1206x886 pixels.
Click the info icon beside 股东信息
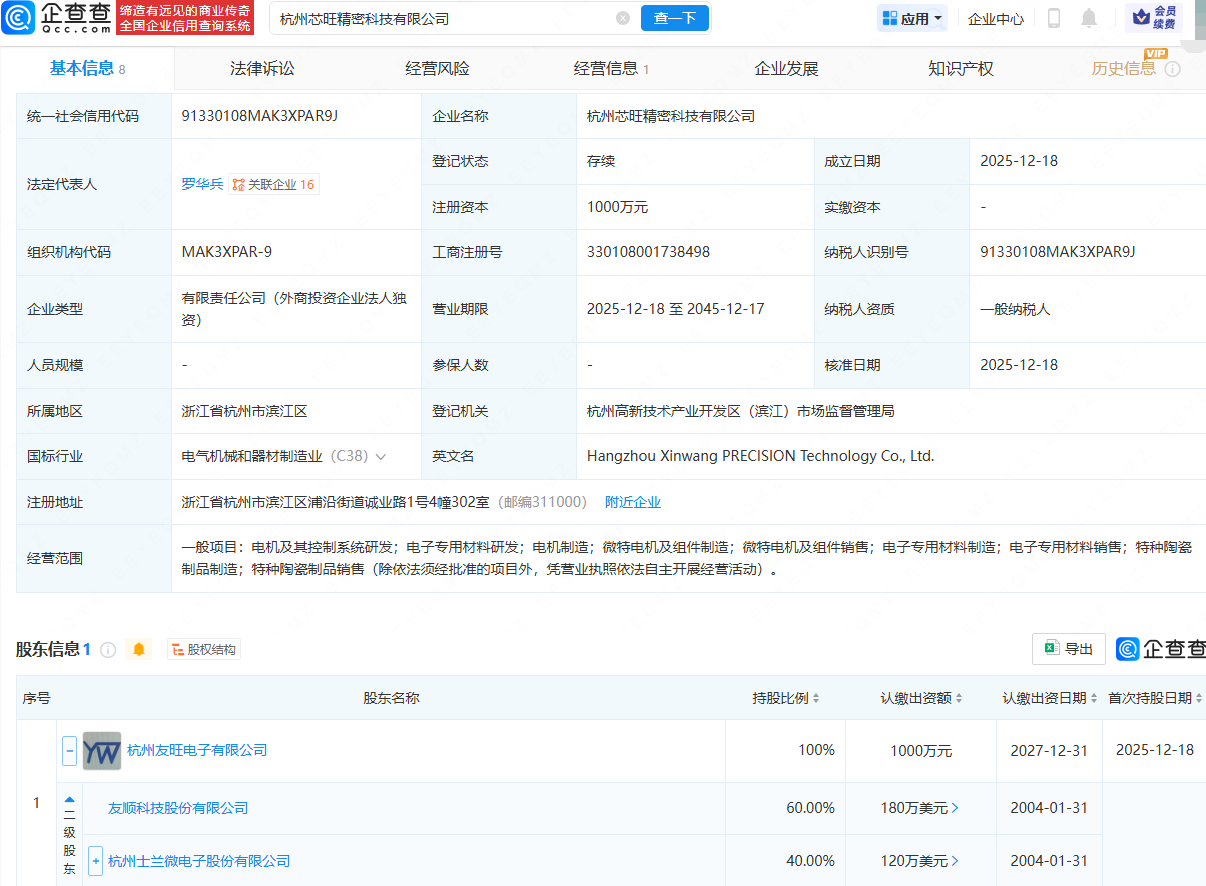(x=108, y=649)
